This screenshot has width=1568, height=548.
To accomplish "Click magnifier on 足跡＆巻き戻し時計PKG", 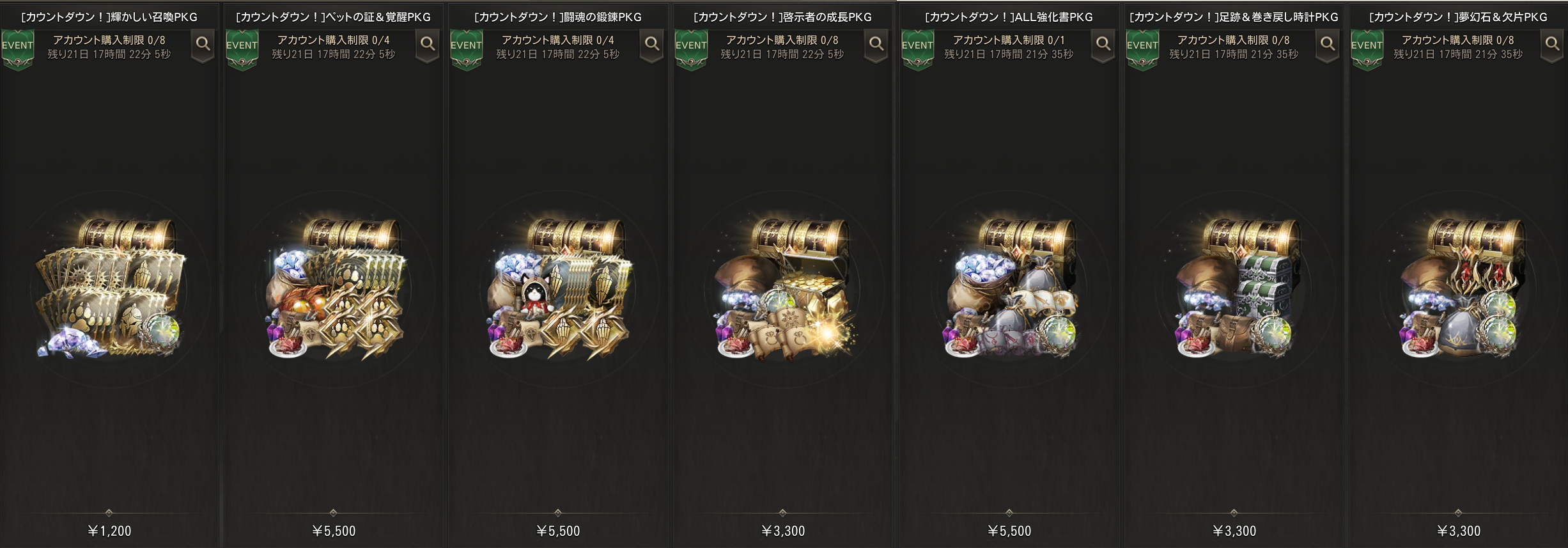I will click(1327, 45).
